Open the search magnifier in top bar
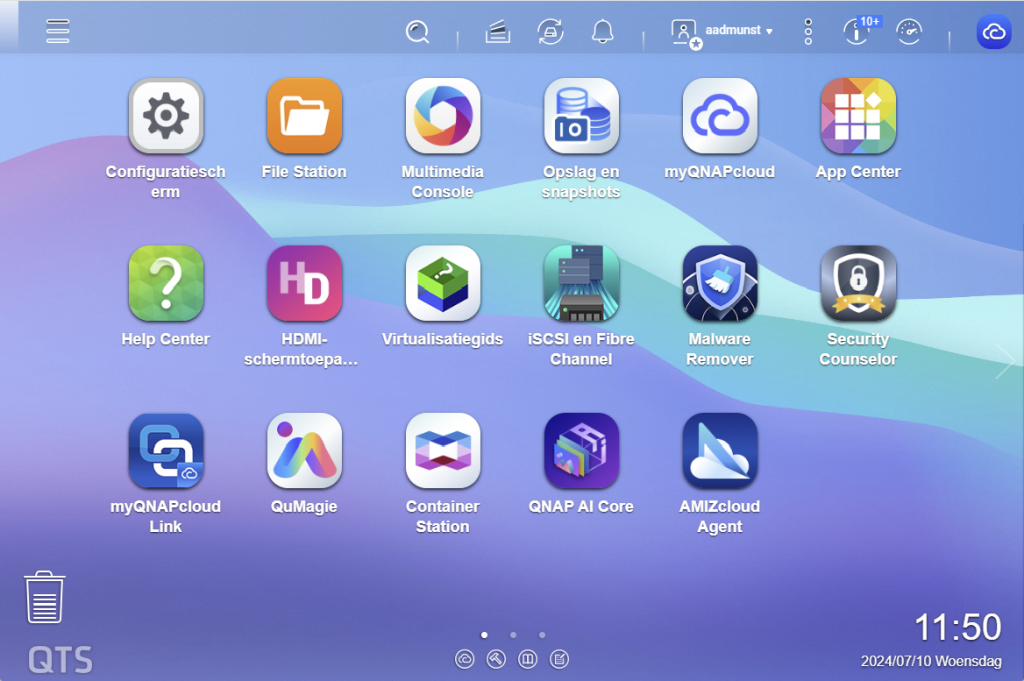The width and height of the screenshot is (1024, 681). click(x=417, y=31)
